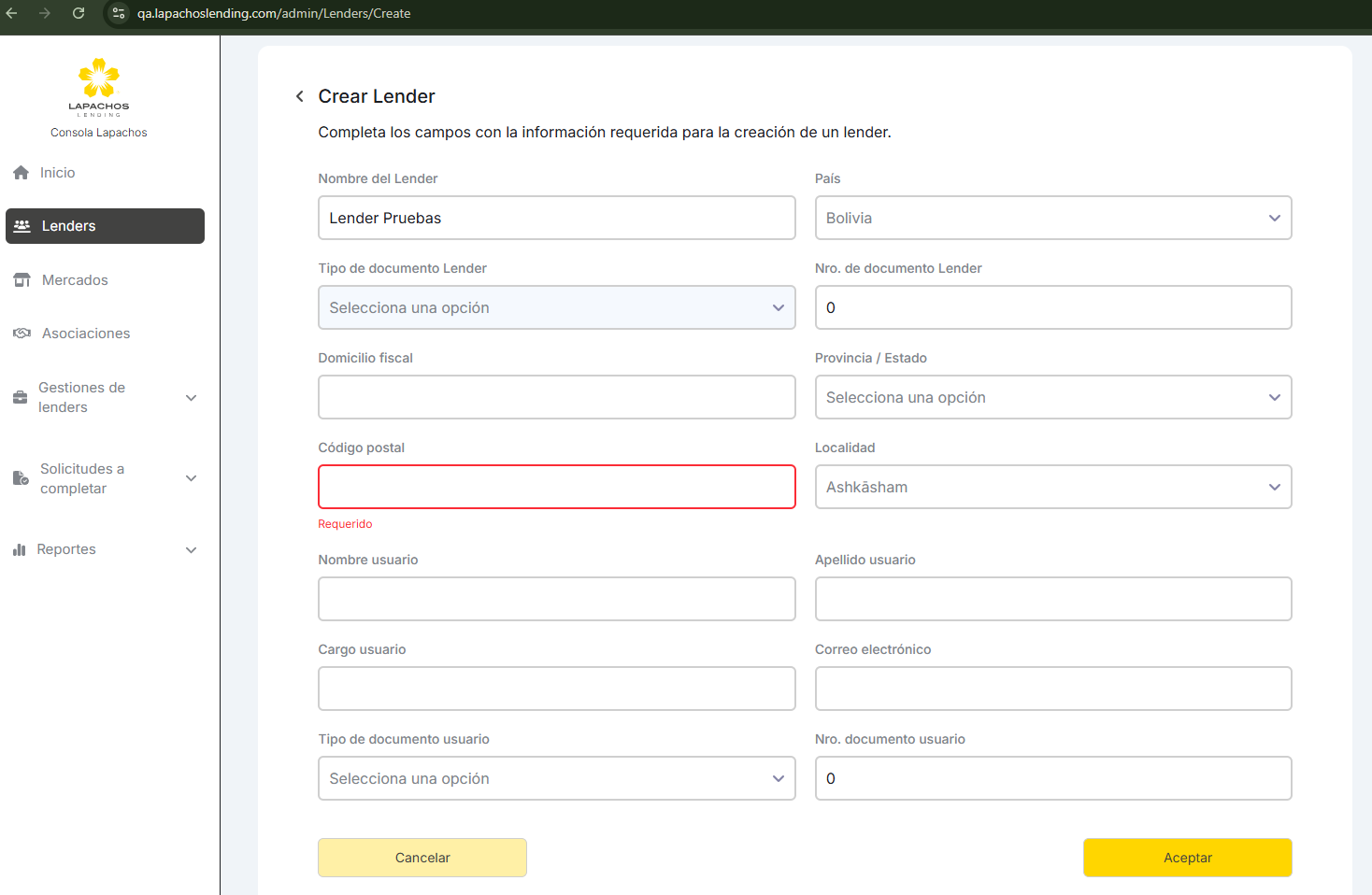
Task: Click the back arrow beside Crear Lender
Action: [x=299, y=96]
